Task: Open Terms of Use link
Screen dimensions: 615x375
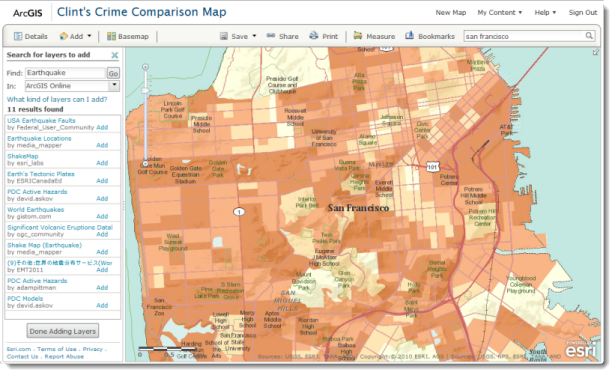Action: coord(57,349)
